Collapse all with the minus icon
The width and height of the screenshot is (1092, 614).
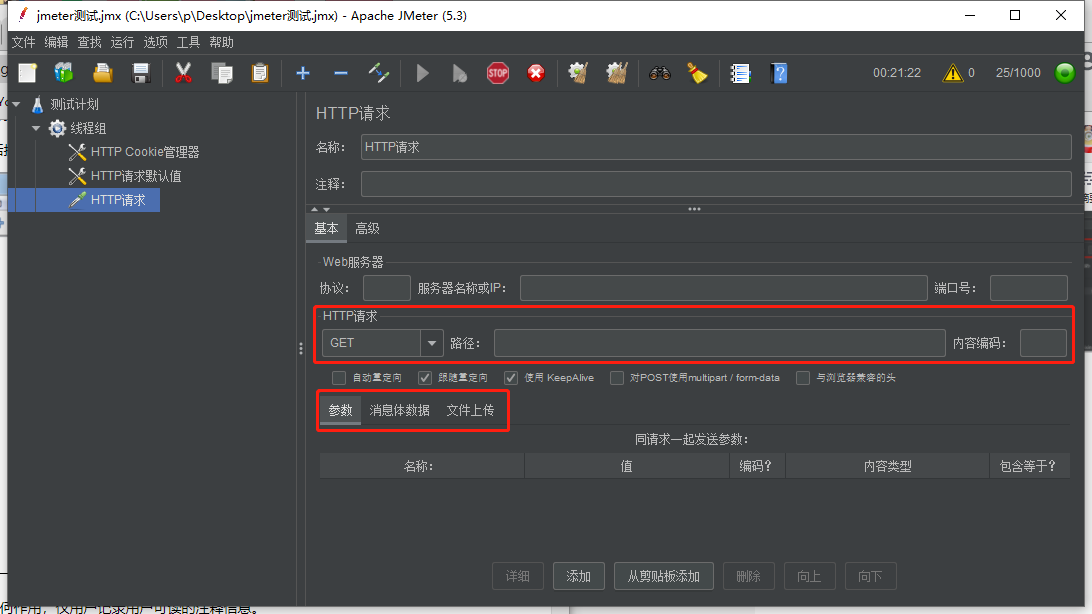[341, 73]
